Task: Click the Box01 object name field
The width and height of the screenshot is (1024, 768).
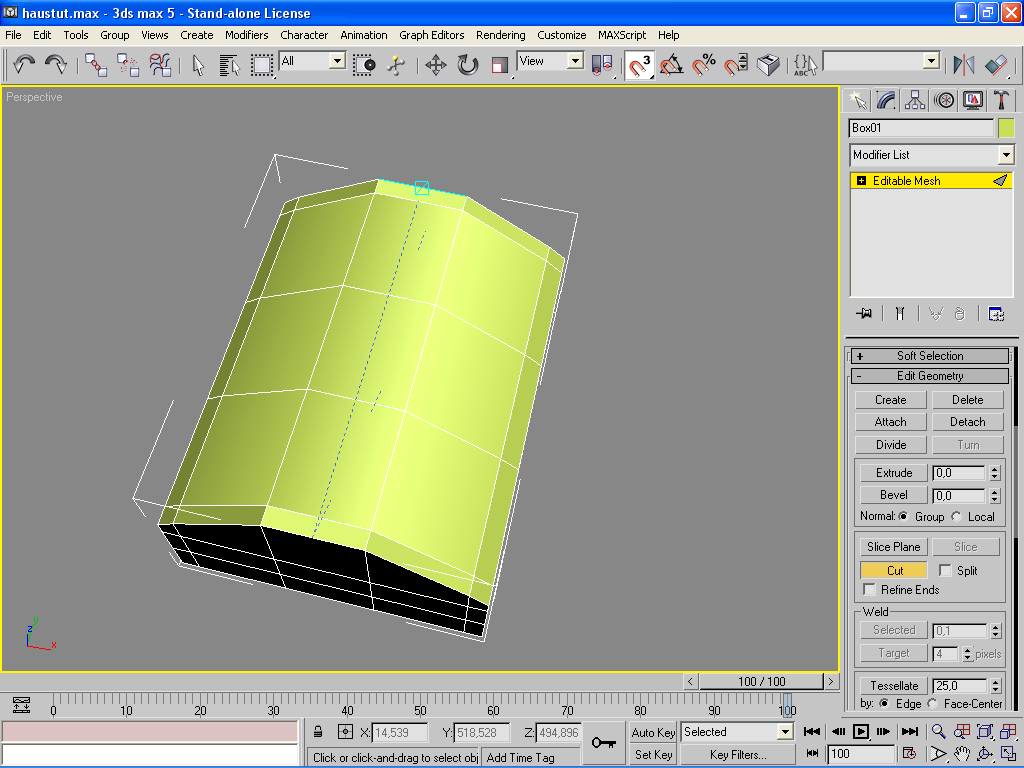Action: click(x=921, y=128)
